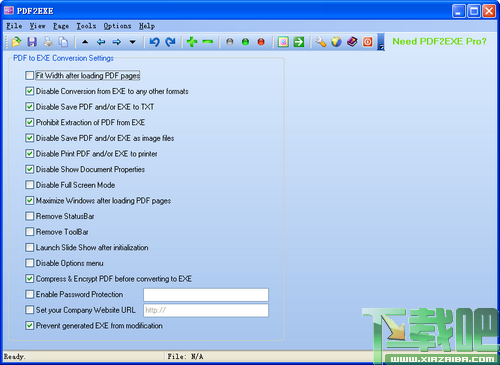Click the black down arrow toolbar icon

point(132,42)
